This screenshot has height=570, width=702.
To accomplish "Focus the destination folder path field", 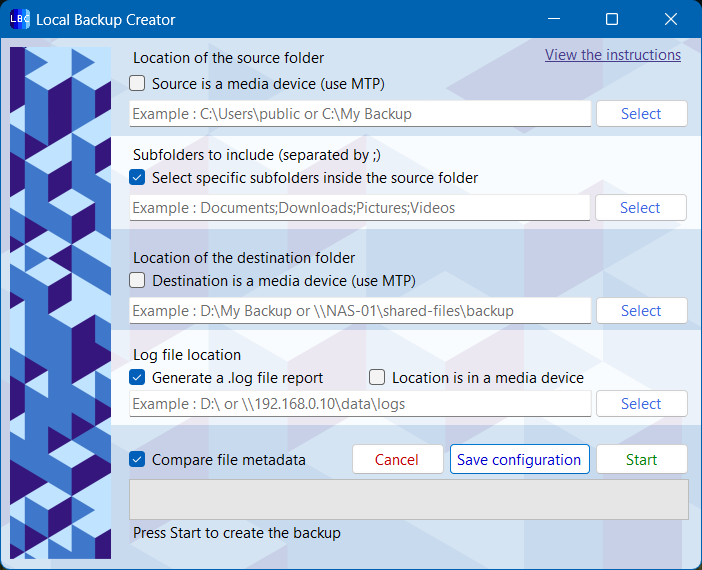I will [x=360, y=311].
